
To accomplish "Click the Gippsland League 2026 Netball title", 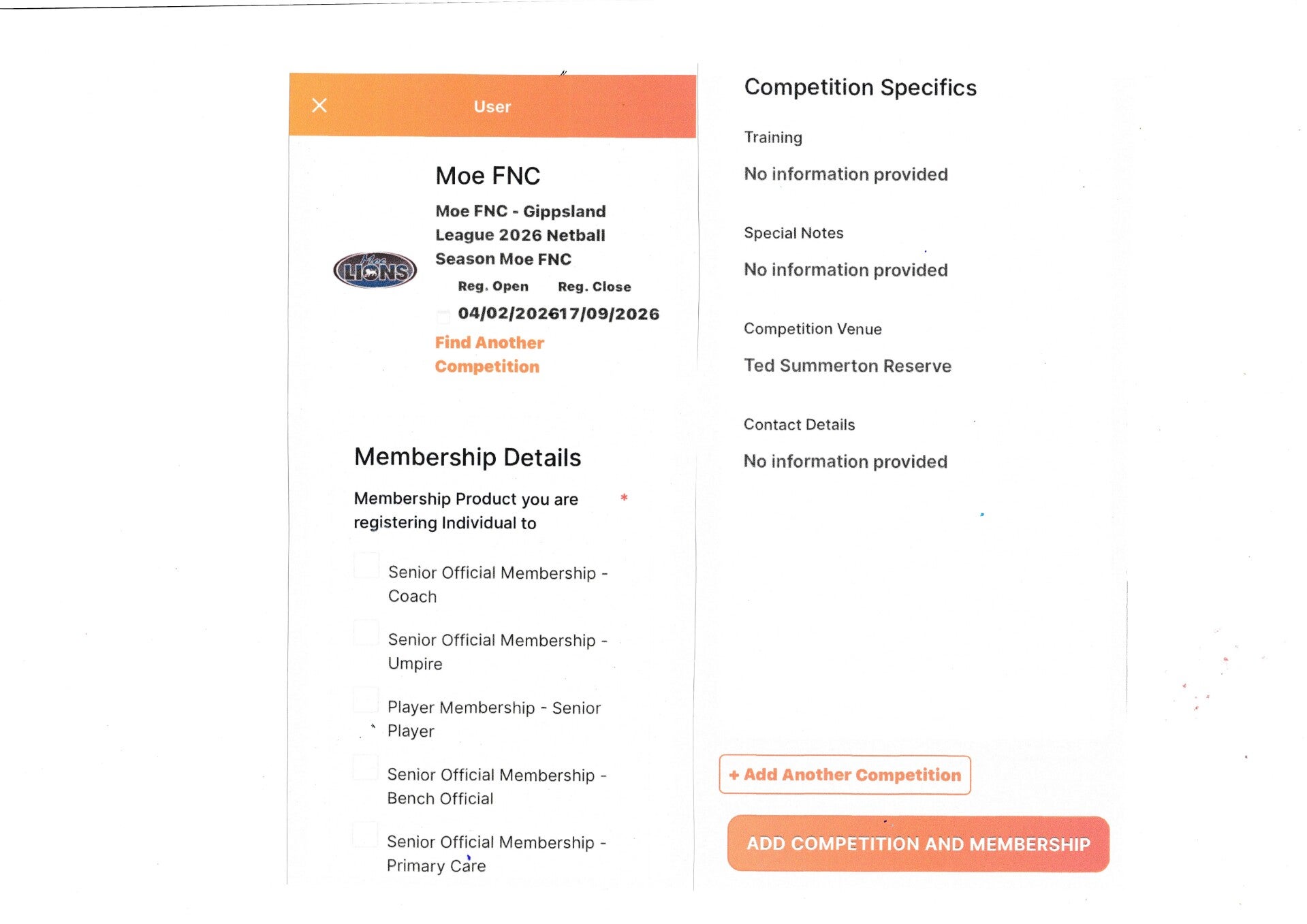I will click(520, 235).
